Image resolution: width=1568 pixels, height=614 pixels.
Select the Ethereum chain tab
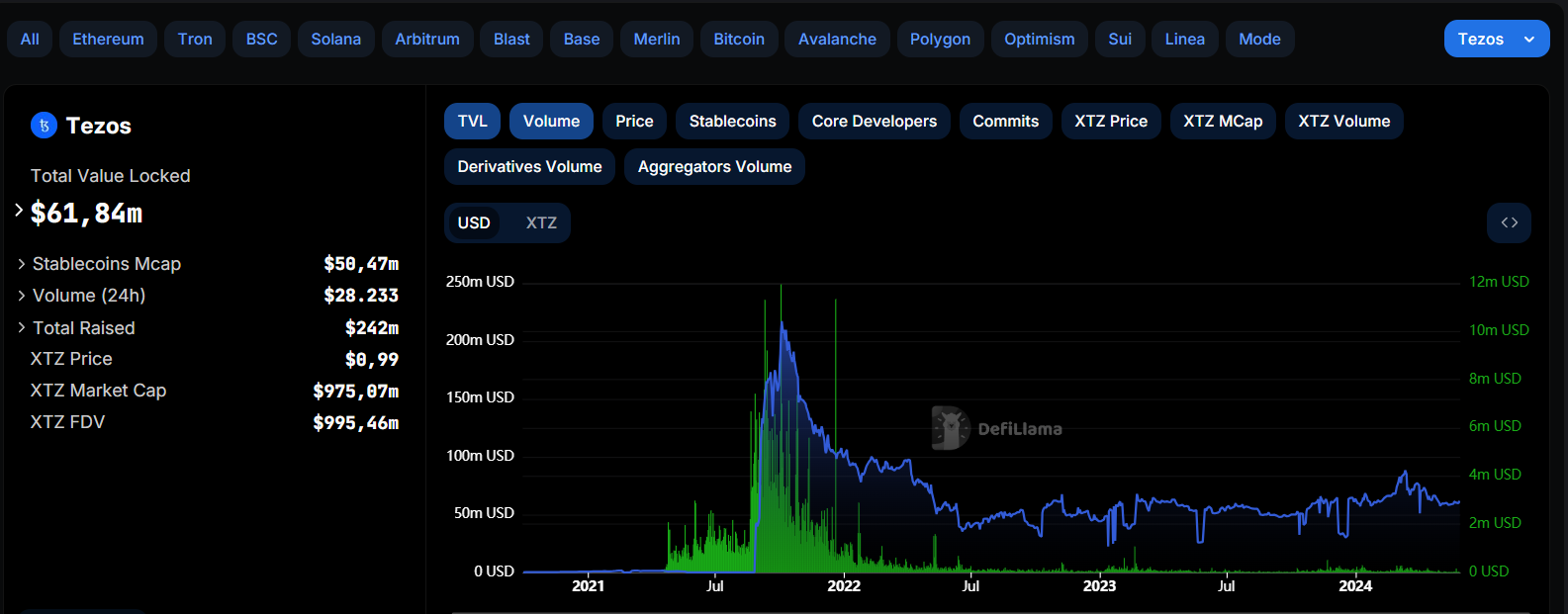coord(108,39)
